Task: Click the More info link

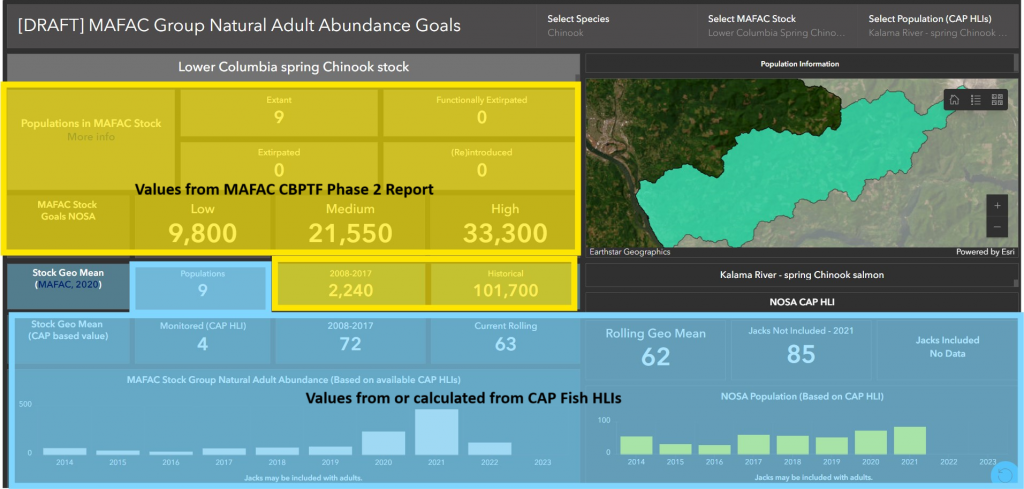Action: pos(90,137)
